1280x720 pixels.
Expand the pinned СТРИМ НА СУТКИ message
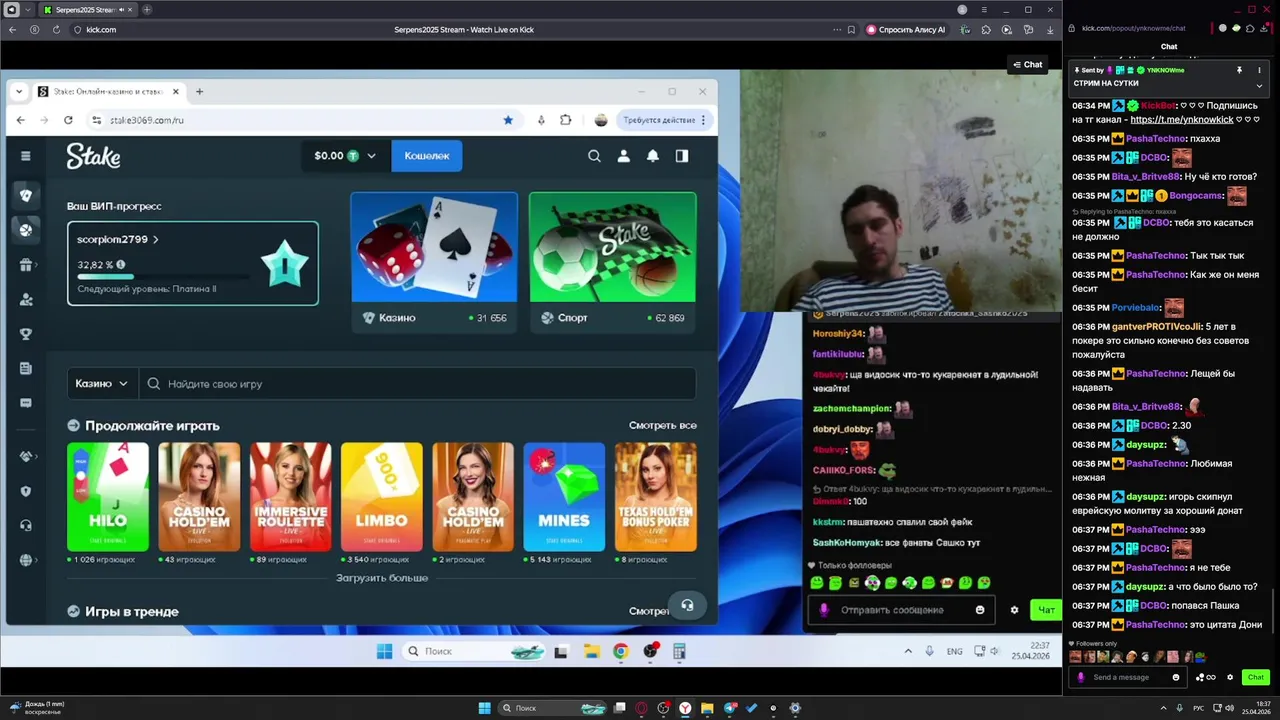[x=1259, y=85]
